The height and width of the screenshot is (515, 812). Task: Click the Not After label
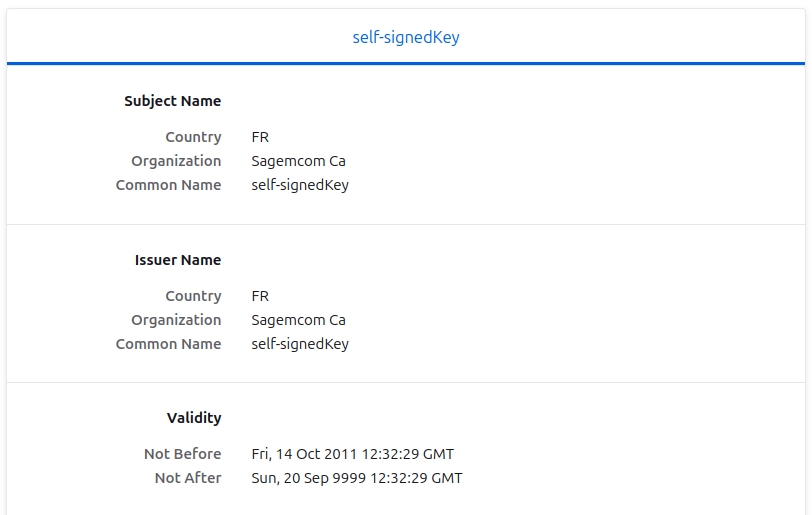(188, 478)
